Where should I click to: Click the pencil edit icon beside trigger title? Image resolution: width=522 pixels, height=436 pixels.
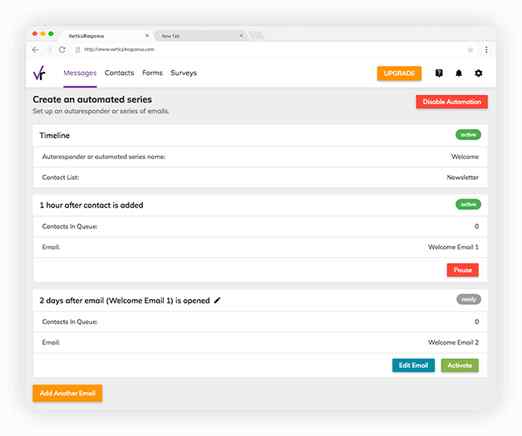pos(217,300)
